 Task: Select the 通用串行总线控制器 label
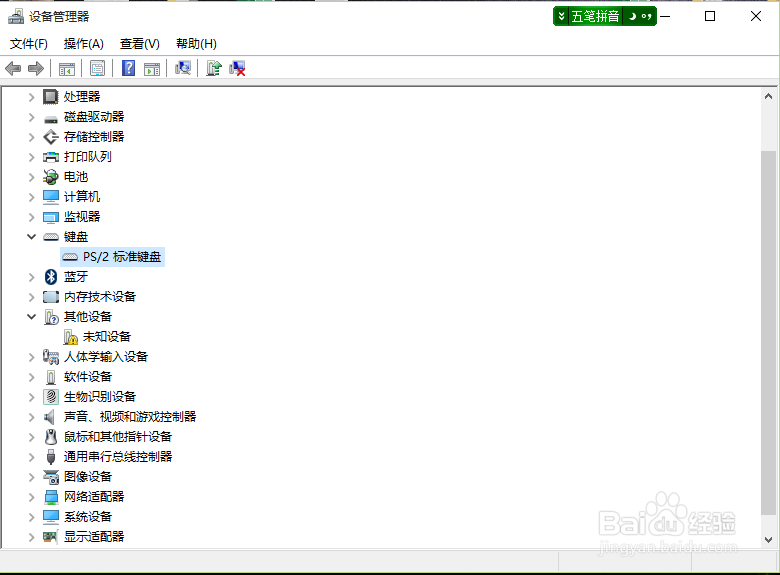tap(118, 457)
